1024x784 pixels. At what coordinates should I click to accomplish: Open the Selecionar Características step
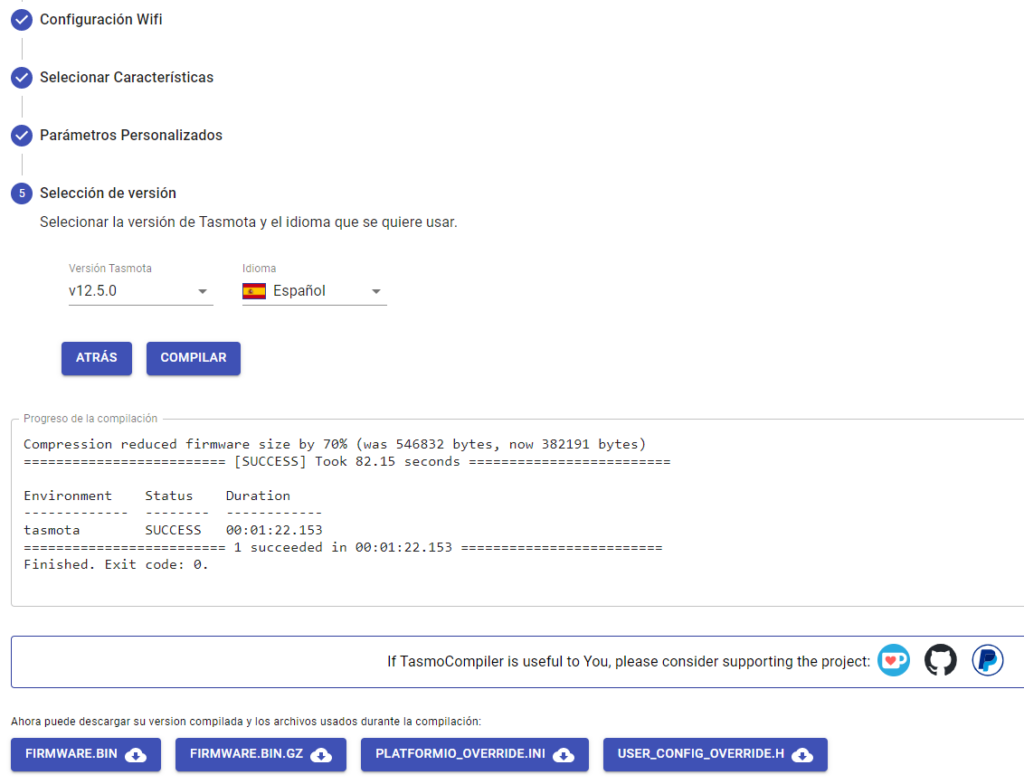click(x=126, y=78)
